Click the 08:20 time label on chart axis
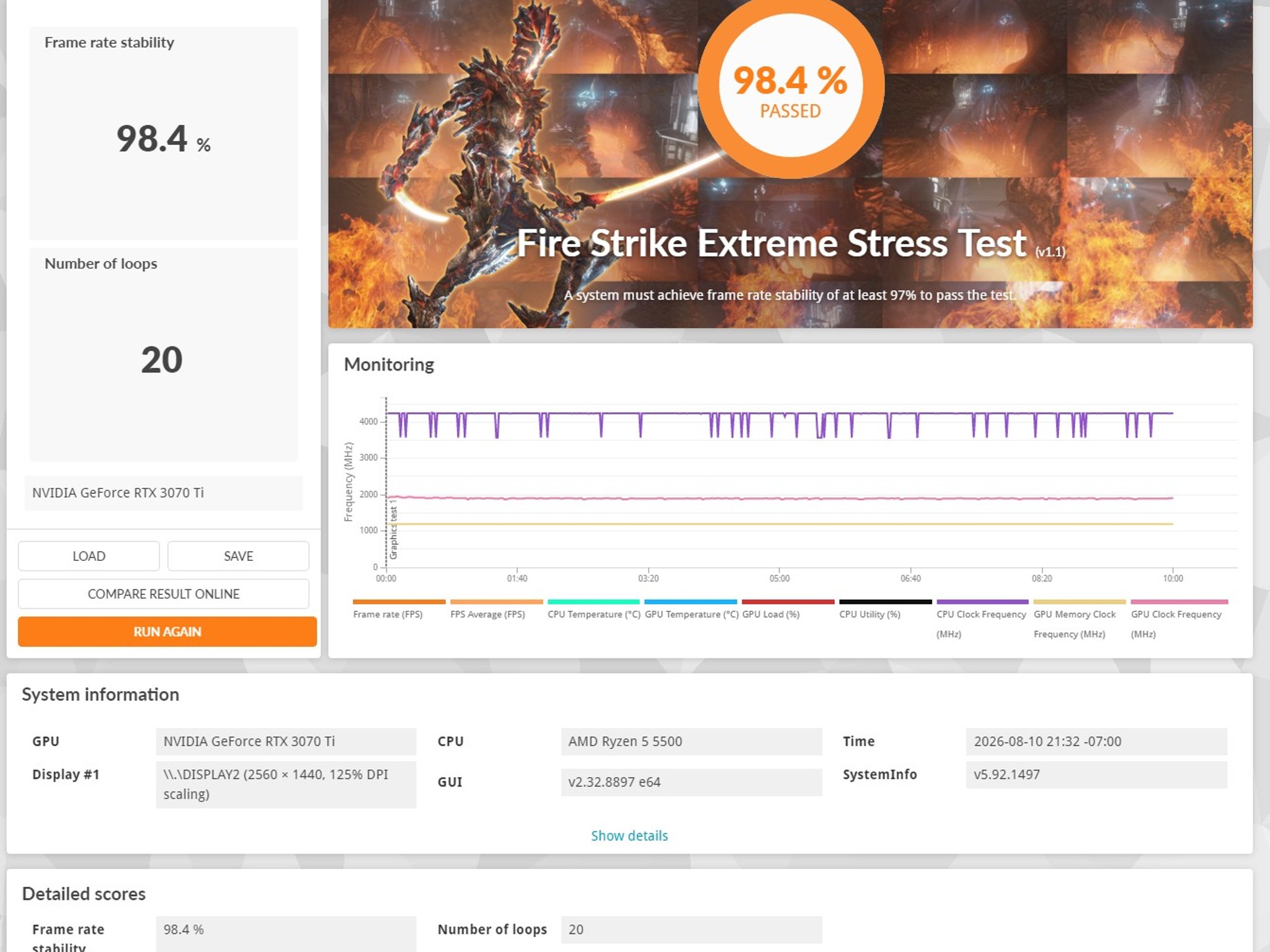Screen dimensions: 1270x952 [1042, 579]
